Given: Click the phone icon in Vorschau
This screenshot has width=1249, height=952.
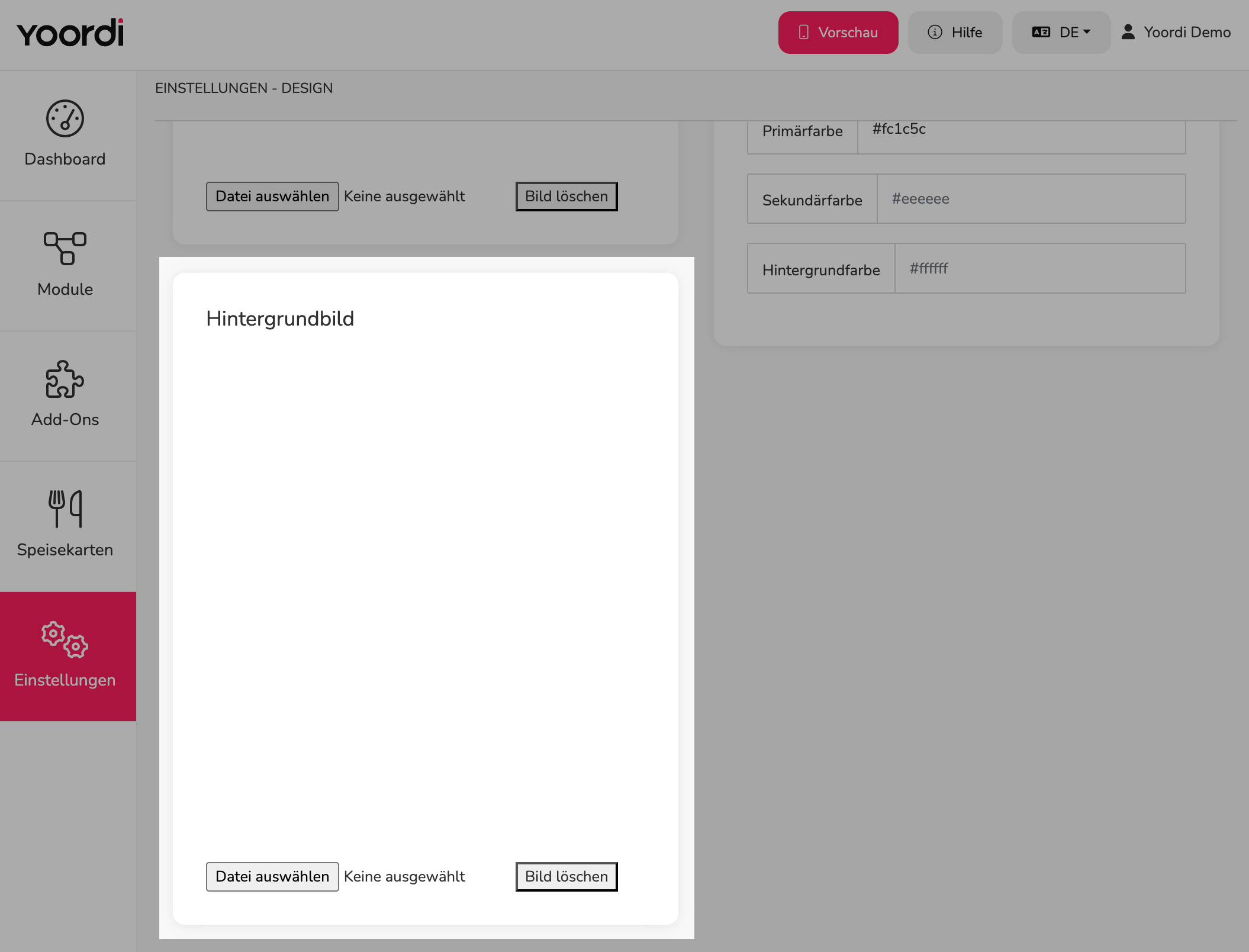Looking at the screenshot, I should click(803, 32).
